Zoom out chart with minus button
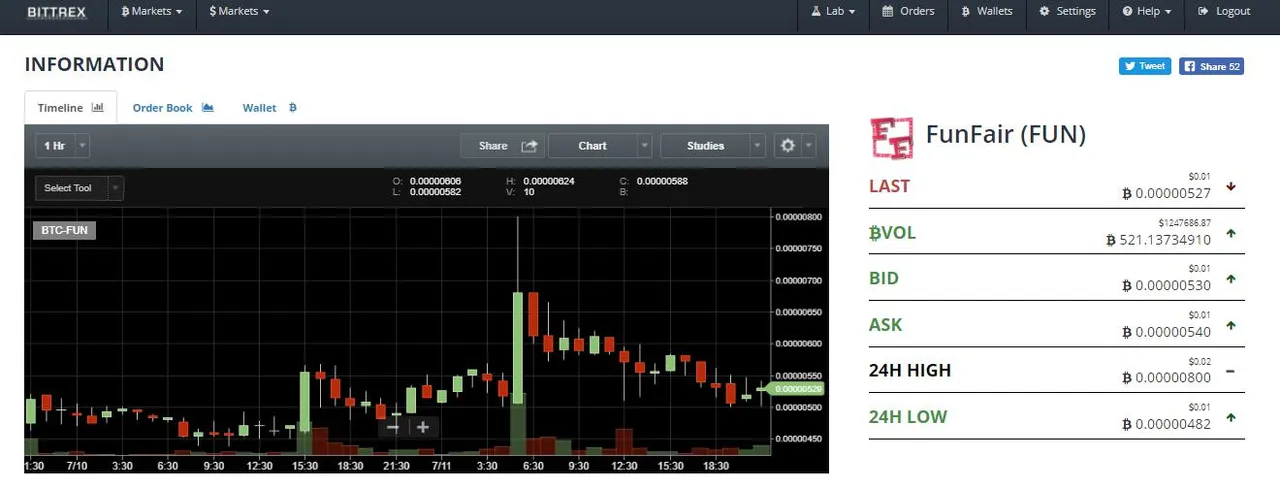Image resolution: width=1280 pixels, height=495 pixels. coord(393,427)
